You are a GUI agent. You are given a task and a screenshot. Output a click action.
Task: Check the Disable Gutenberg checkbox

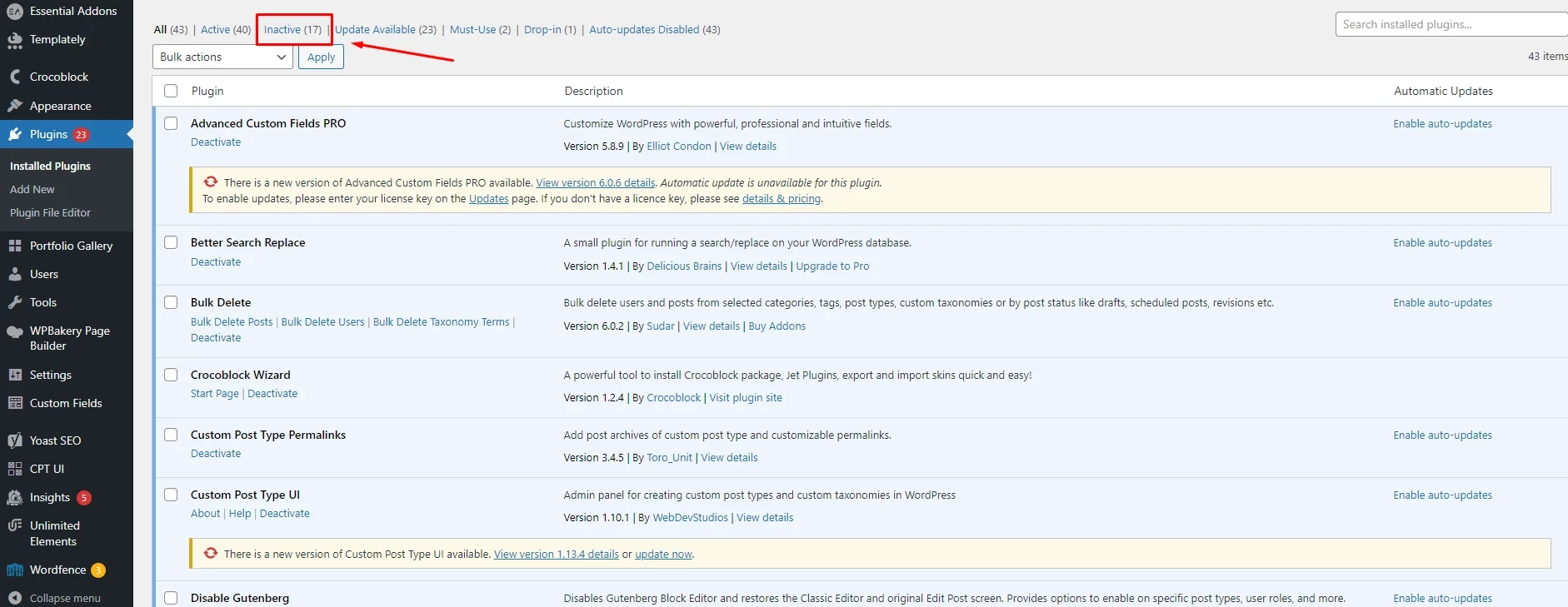click(171, 598)
